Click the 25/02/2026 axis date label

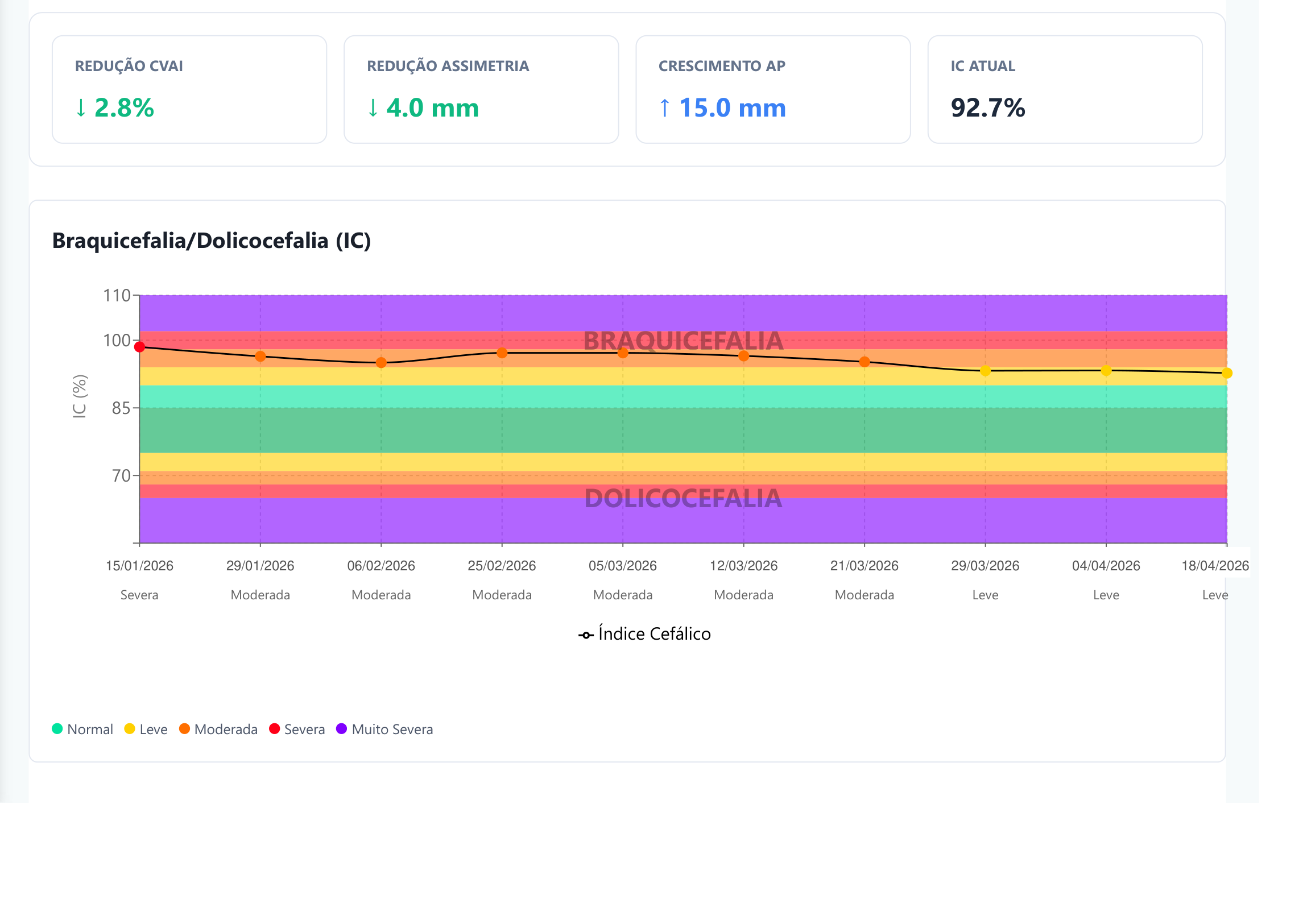coord(502,566)
